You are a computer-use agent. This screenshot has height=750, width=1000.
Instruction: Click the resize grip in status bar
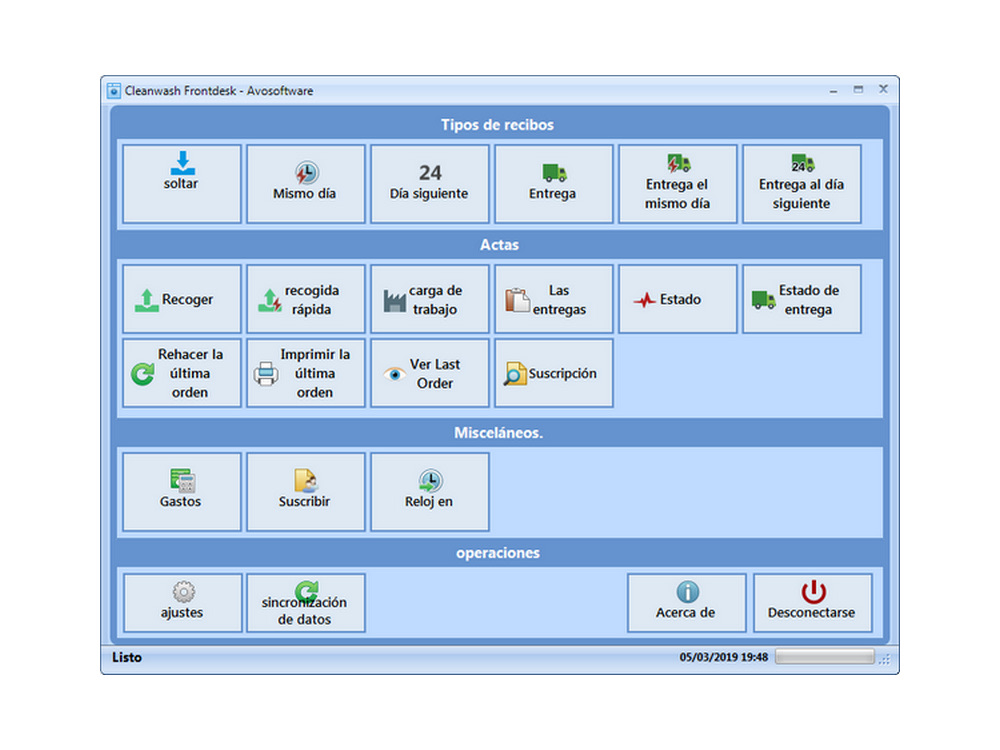tap(884, 660)
